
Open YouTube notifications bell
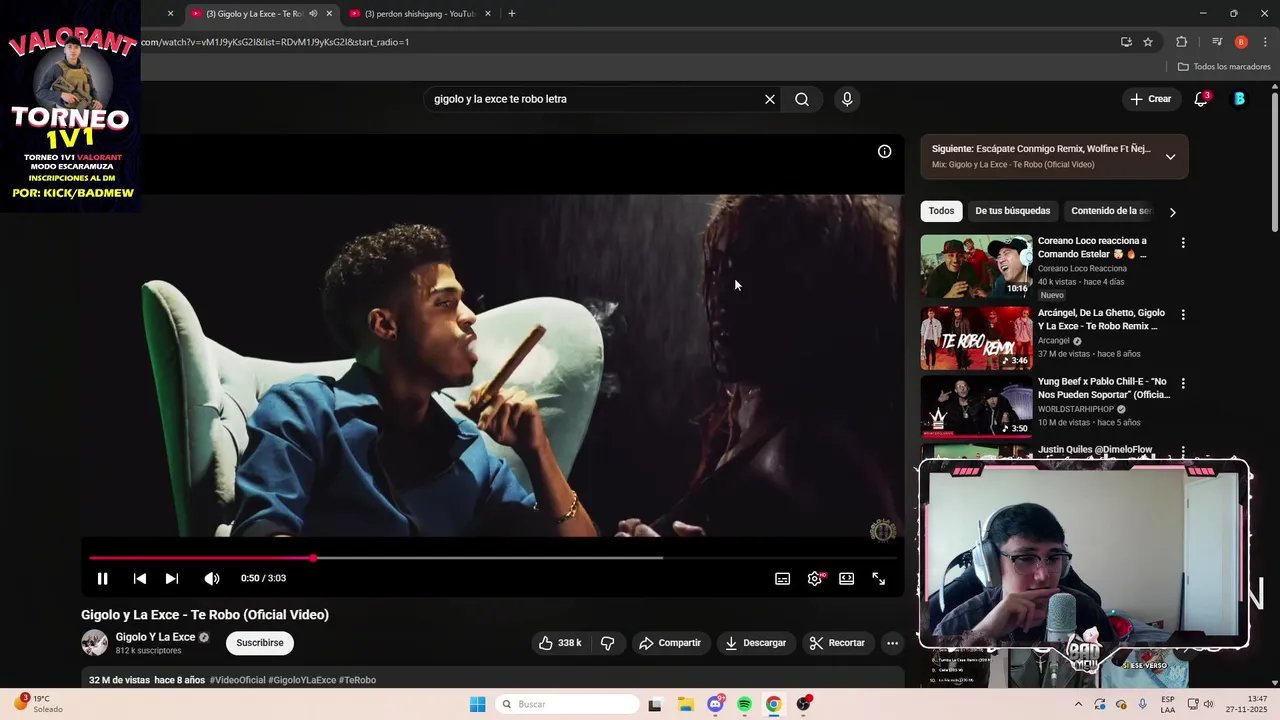click(1202, 99)
